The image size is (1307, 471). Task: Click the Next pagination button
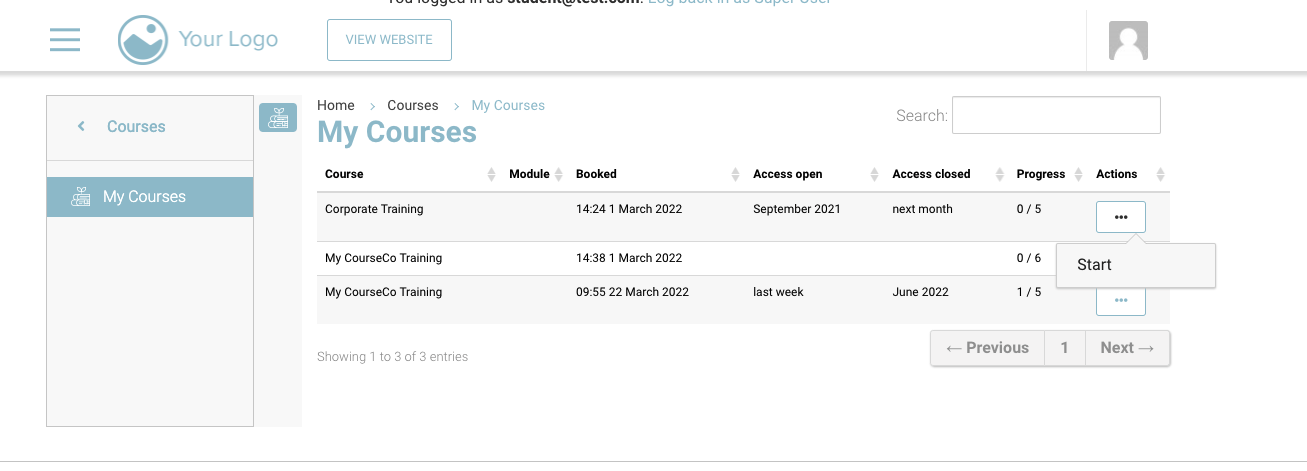(1127, 348)
